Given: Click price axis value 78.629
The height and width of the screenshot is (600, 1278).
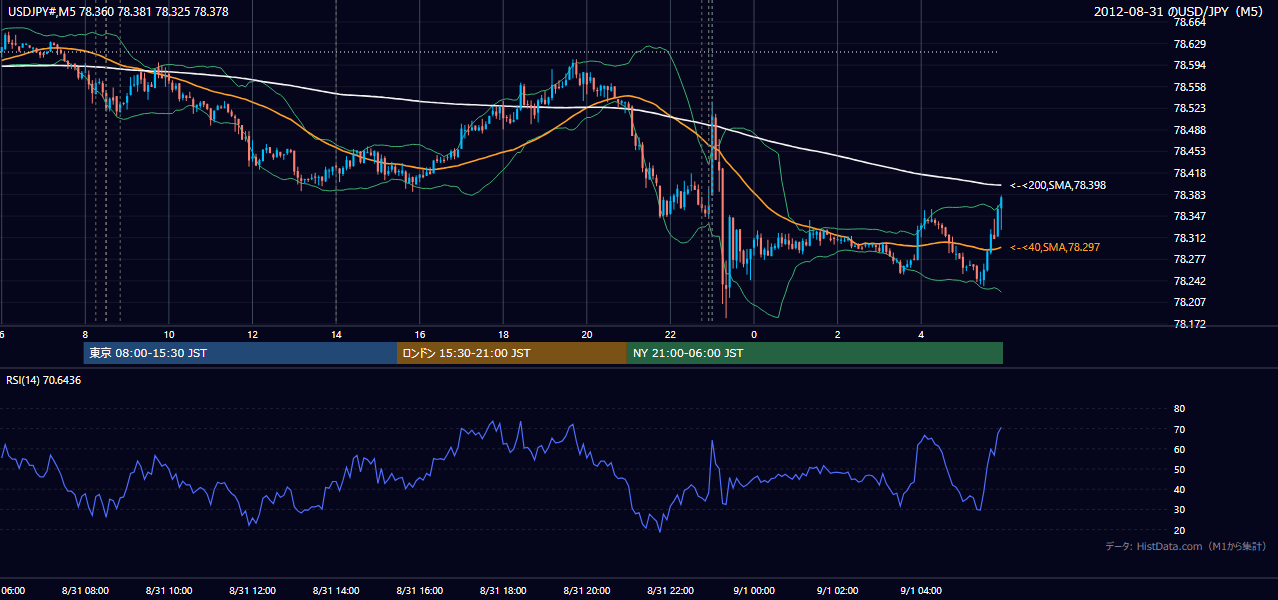Looking at the screenshot, I should click(1188, 44).
